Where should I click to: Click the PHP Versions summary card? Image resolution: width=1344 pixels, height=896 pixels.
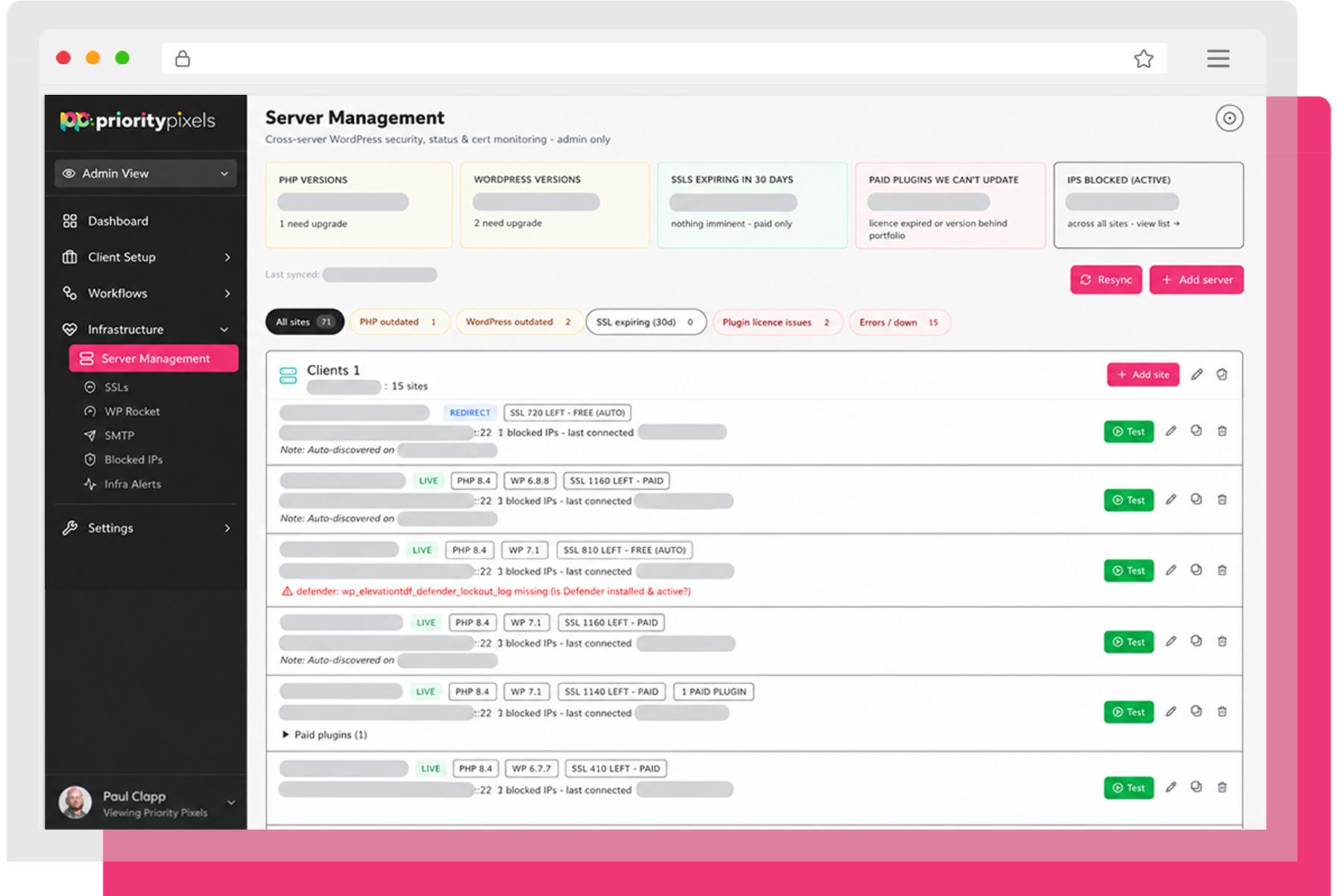pyautogui.click(x=359, y=205)
